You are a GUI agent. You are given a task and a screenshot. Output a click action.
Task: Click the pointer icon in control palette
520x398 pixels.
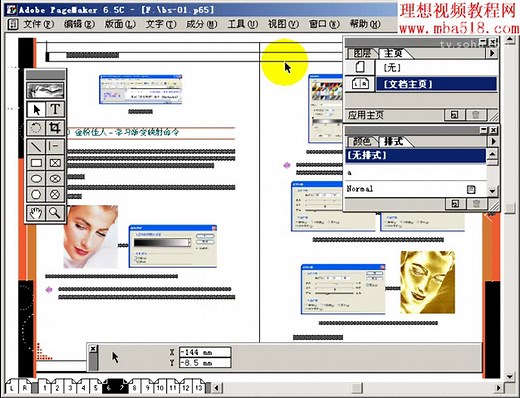pos(115,357)
